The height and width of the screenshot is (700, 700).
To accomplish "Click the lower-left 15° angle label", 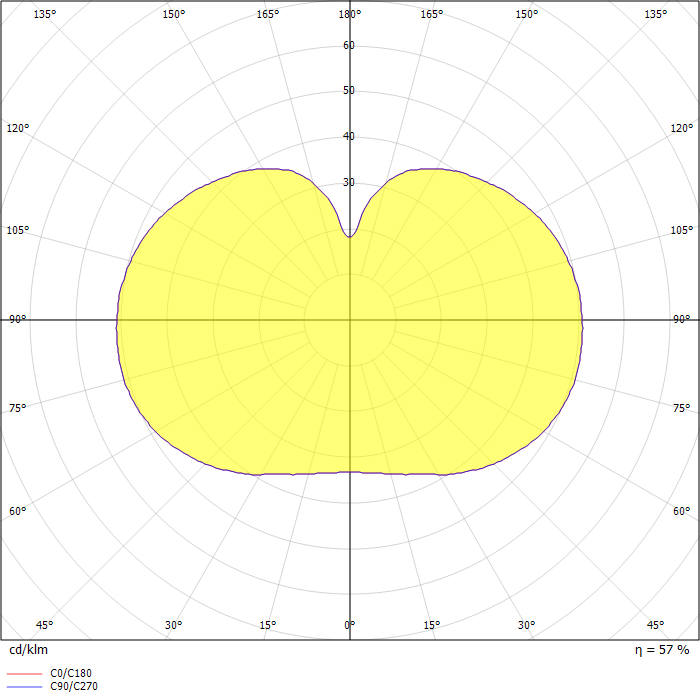I will pyautogui.click(x=268, y=625).
